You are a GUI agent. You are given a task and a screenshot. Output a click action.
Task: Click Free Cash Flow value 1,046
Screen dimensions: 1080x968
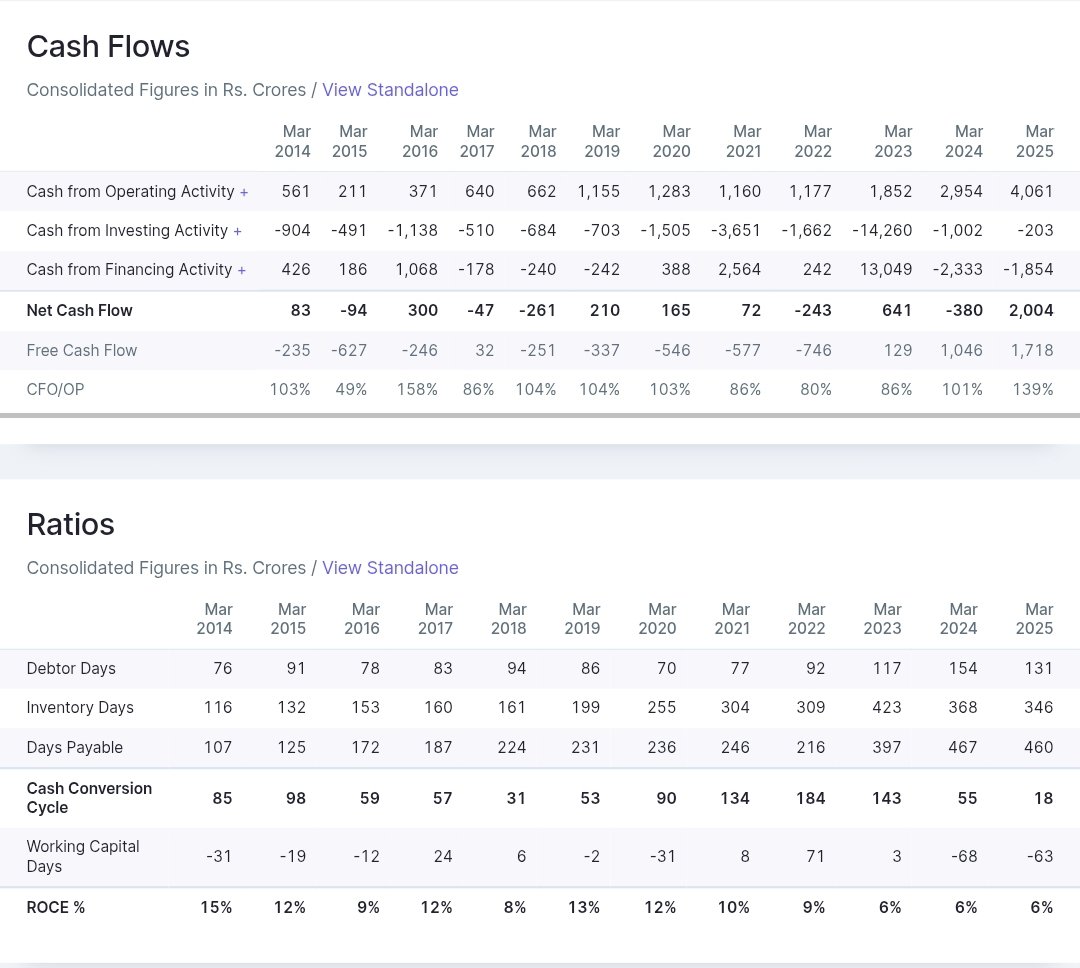(962, 351)
